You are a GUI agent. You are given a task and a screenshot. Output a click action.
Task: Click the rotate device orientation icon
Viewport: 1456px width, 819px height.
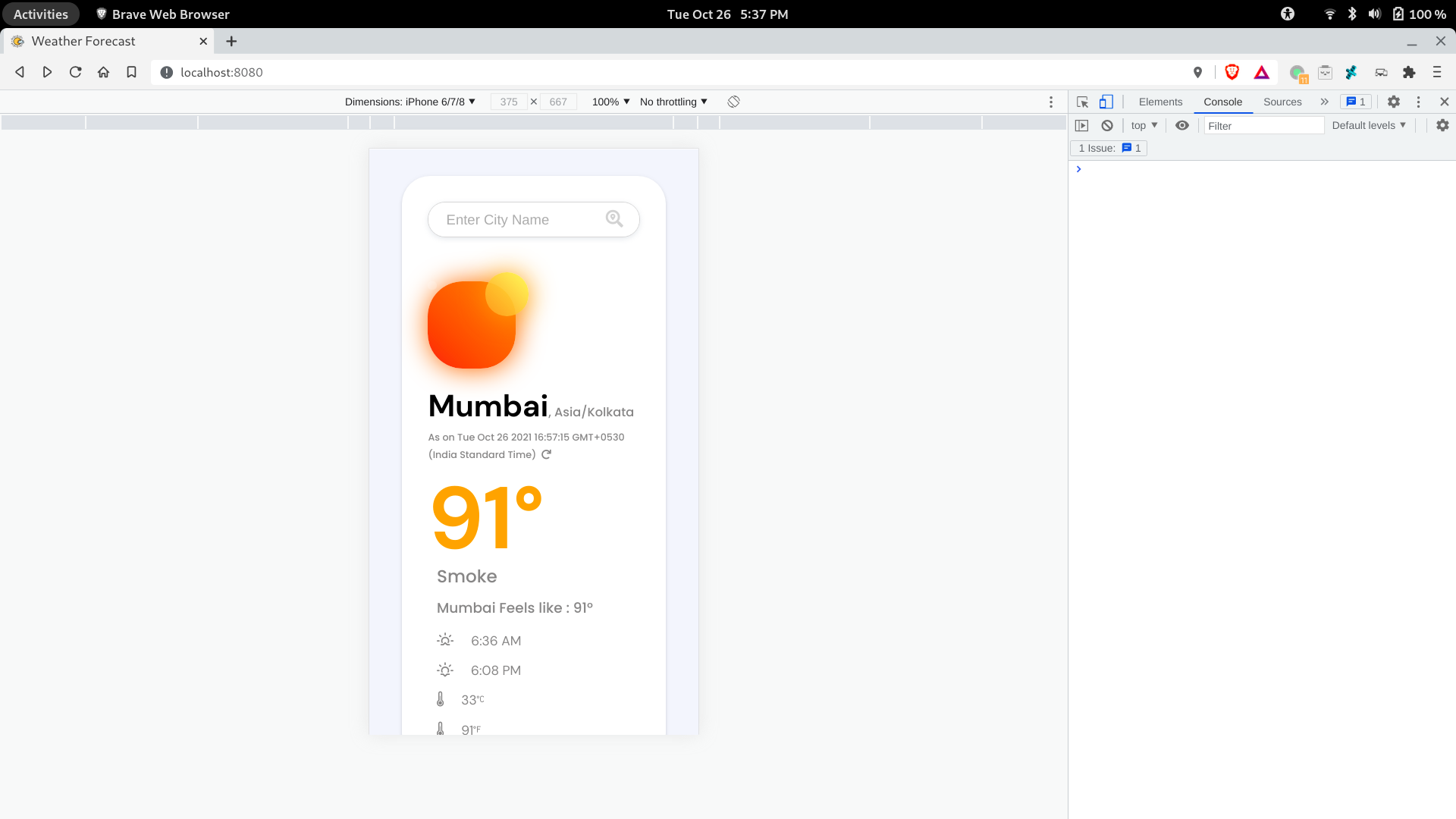coord(733,102)
